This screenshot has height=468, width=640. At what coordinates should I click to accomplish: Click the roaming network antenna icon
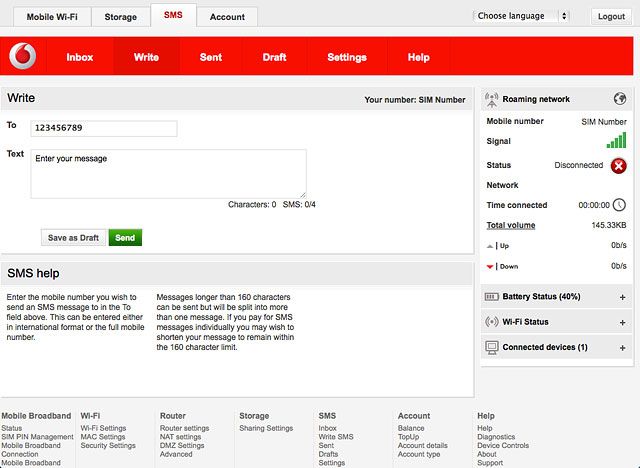coord(491,100)
